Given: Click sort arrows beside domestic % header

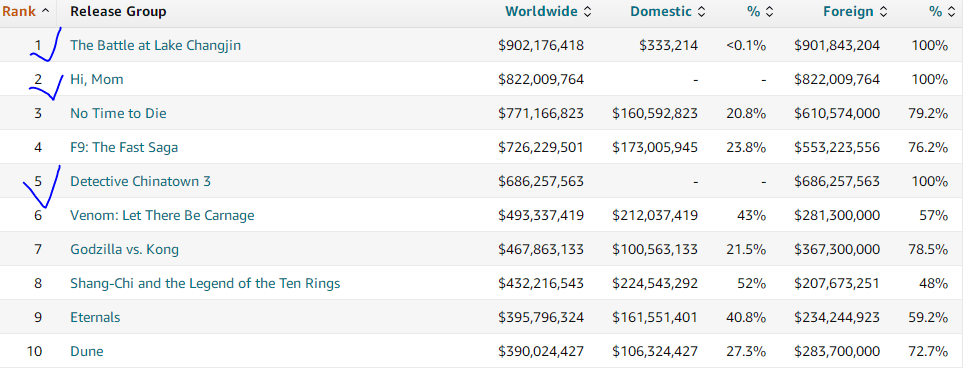Looking at the screenshot, I should (769, 12).
